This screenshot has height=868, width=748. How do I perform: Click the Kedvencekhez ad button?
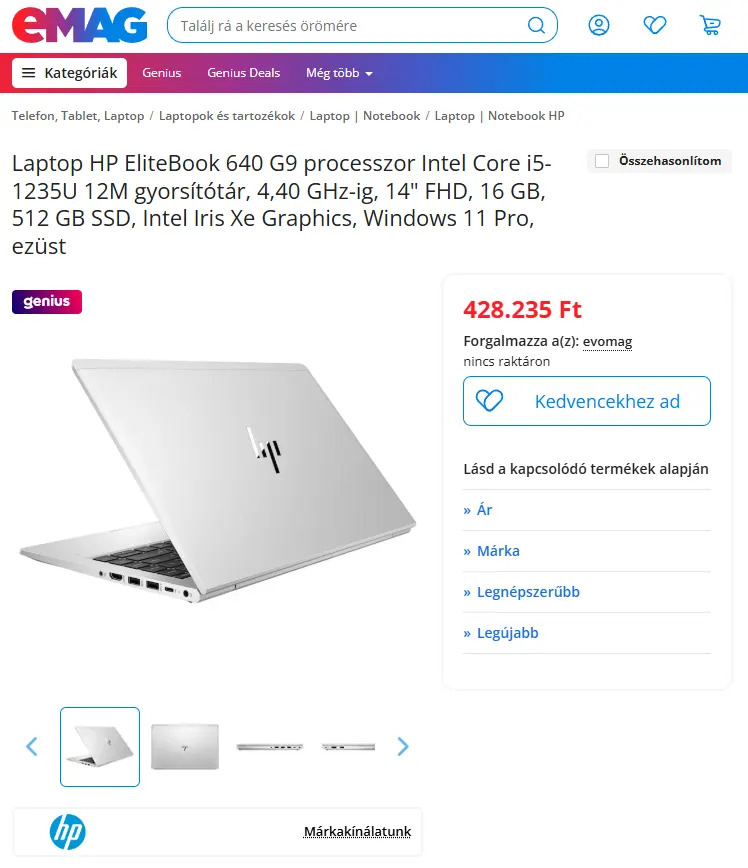point(587,401)
